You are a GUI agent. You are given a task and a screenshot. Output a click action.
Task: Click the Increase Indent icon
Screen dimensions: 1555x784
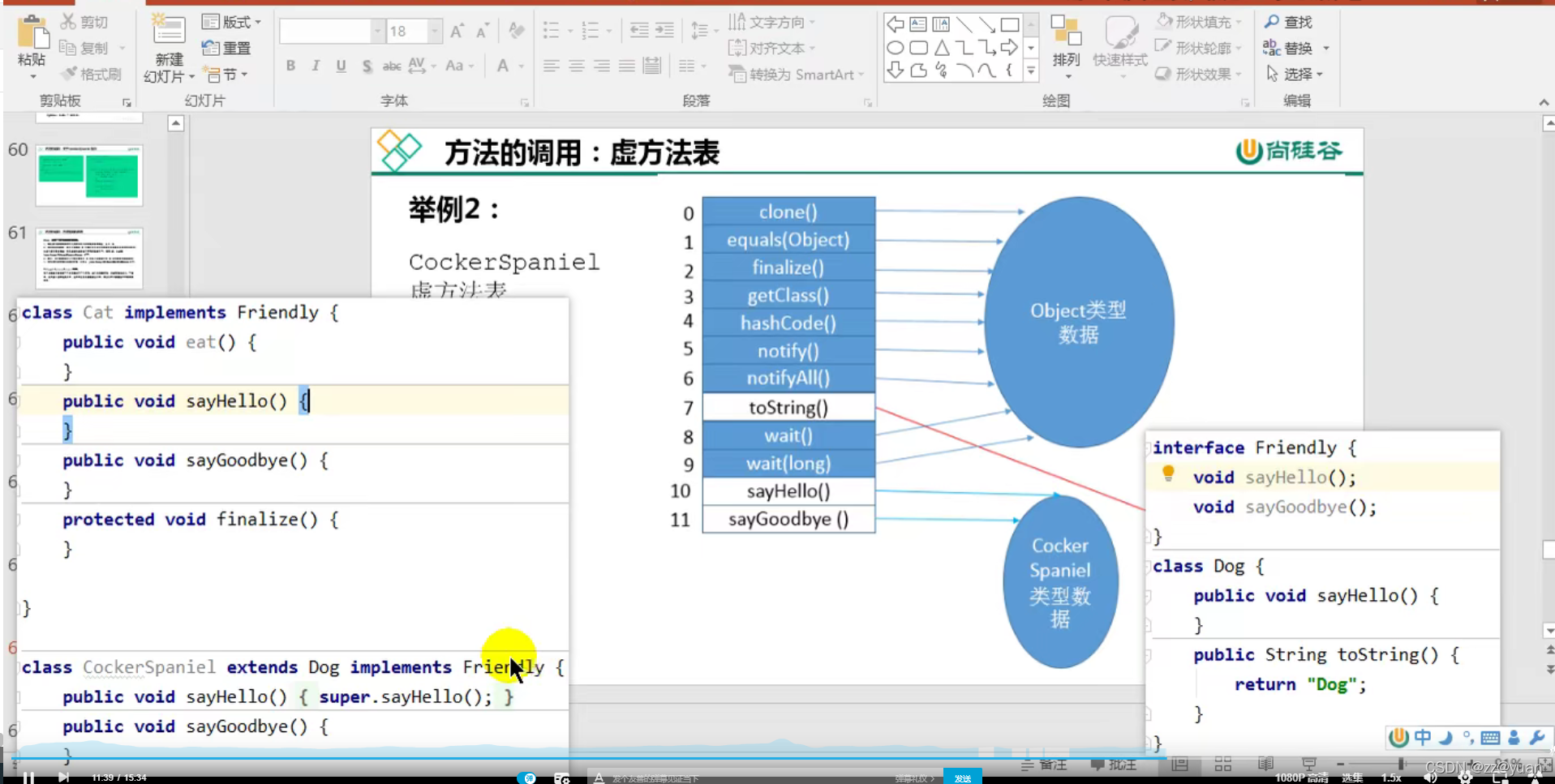(x=664, y=31)
